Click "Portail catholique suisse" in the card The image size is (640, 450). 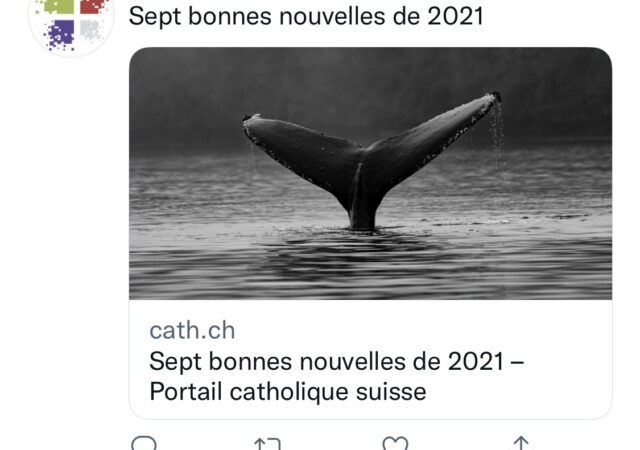click(x=288, y=392)
